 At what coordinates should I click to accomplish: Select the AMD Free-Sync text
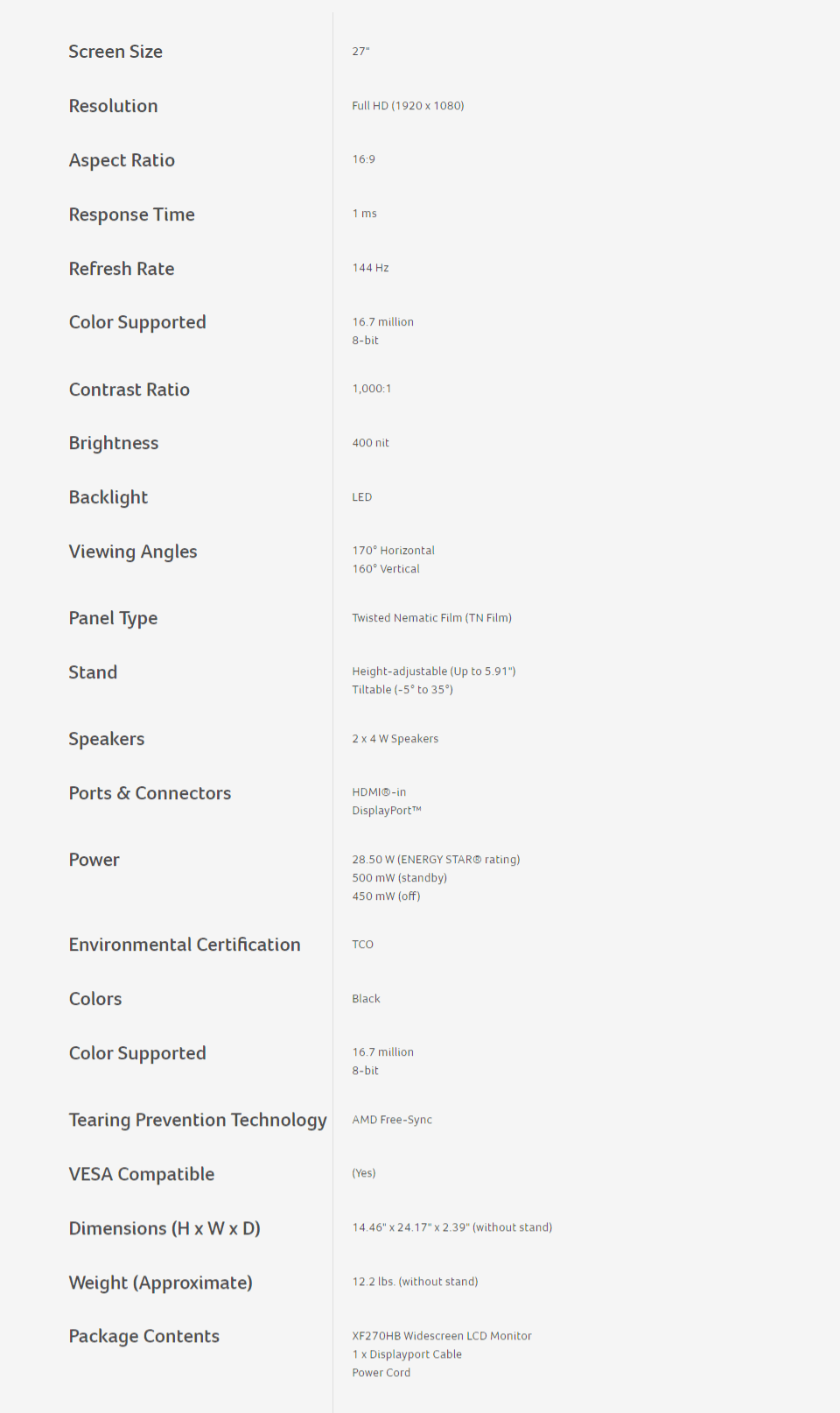[x=392, y=1120]
